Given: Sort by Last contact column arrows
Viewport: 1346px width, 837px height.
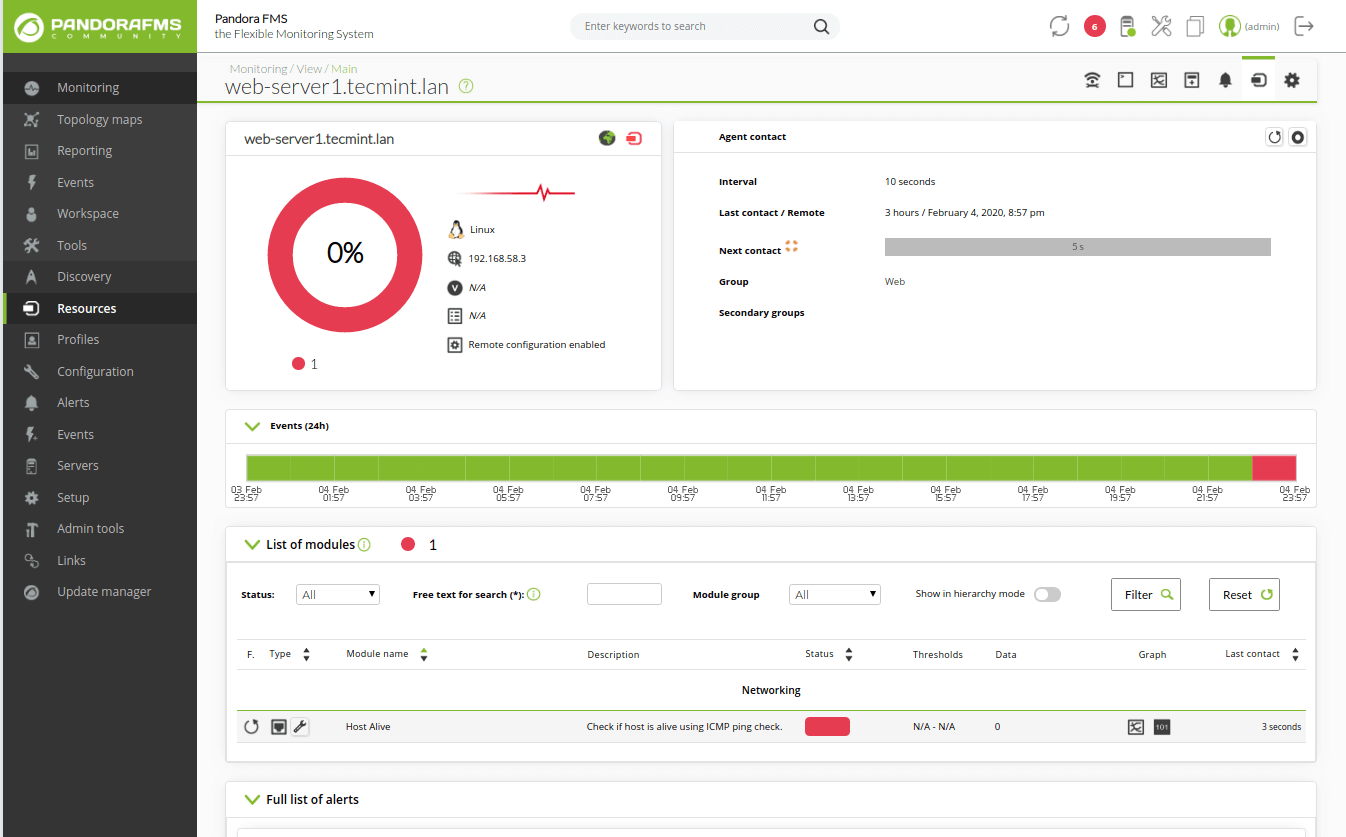Looking at the screenshot, I should click(1296, 654).
